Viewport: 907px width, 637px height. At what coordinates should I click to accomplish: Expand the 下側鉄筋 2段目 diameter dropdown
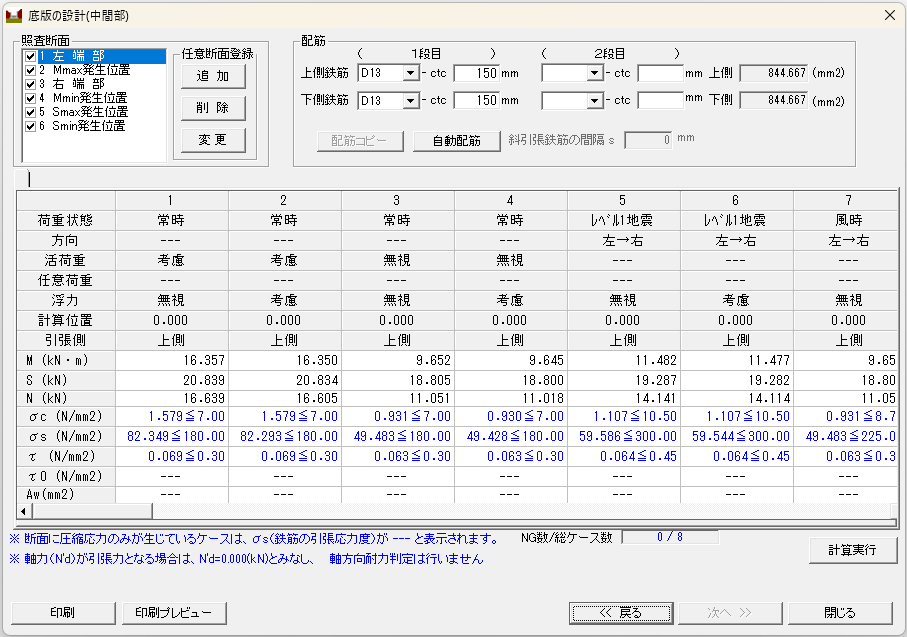click(594, 100)
